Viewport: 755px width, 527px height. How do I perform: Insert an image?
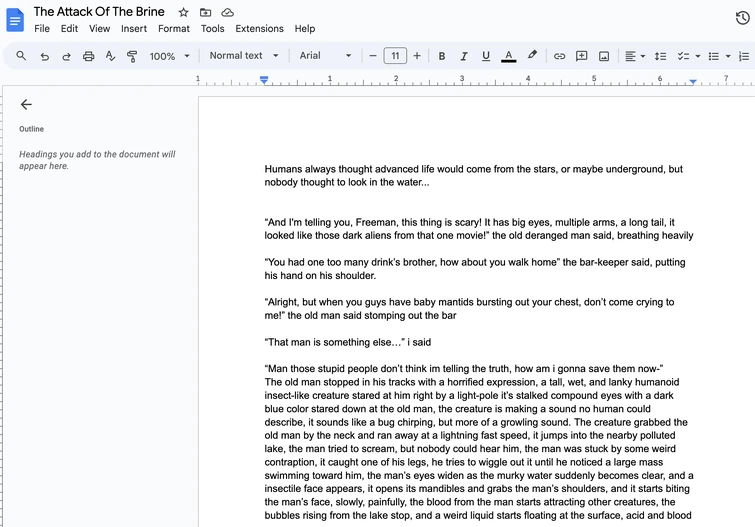coord(604,56)
